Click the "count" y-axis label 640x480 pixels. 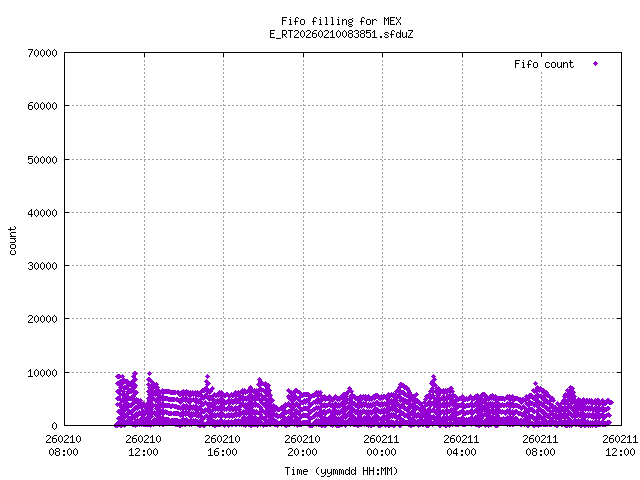[x=14, y=240]
